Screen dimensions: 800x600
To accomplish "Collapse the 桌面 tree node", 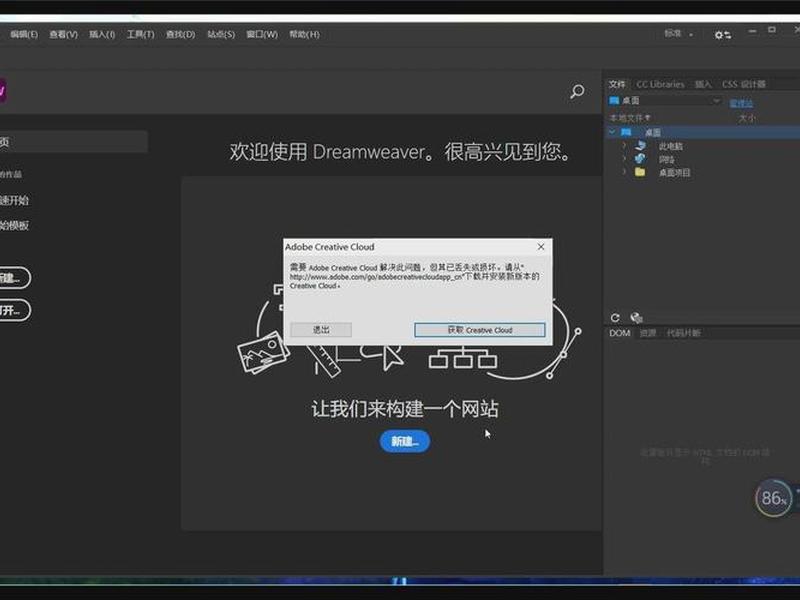I will pos(612,132).
